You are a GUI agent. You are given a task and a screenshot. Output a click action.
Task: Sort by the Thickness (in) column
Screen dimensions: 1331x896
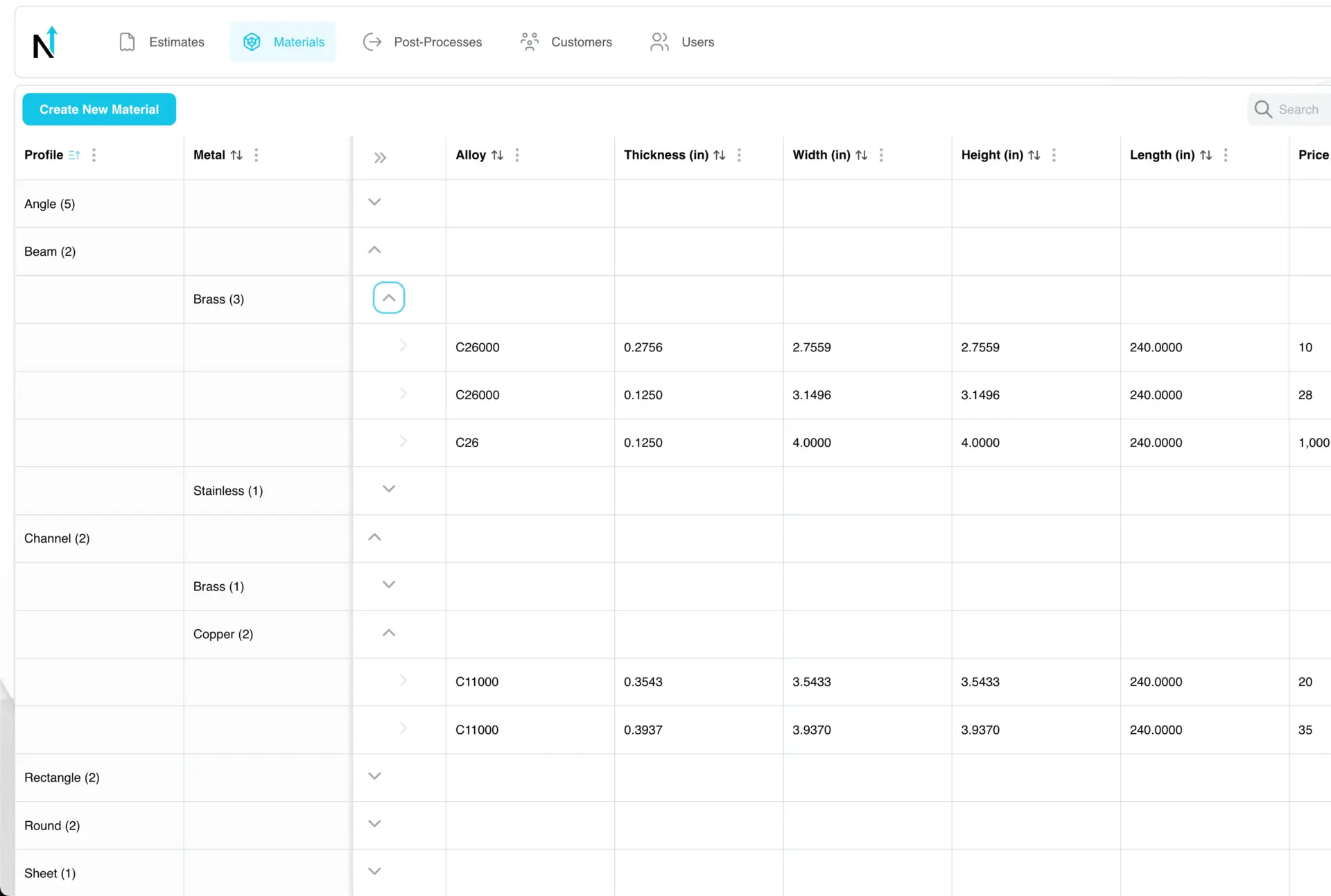tap(720, 155)
